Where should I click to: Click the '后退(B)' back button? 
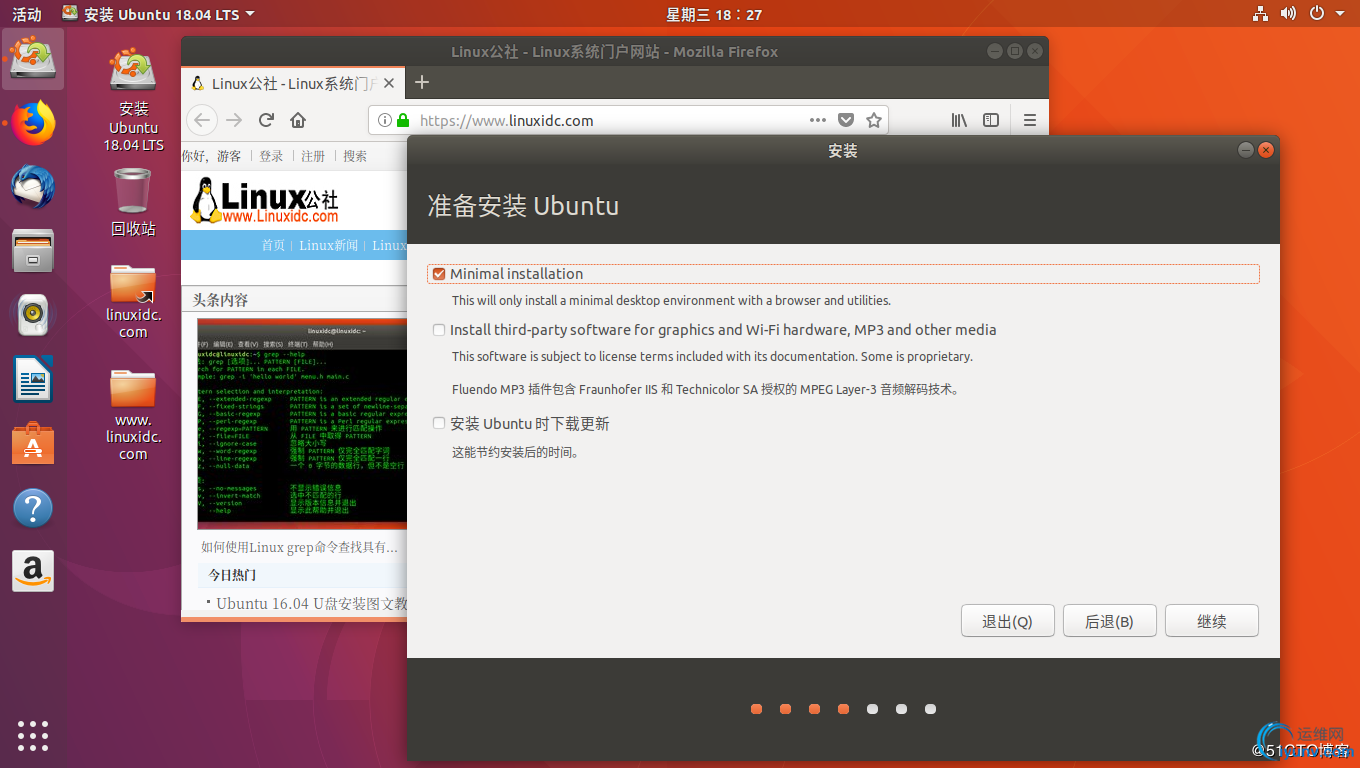click(1110, 621)
